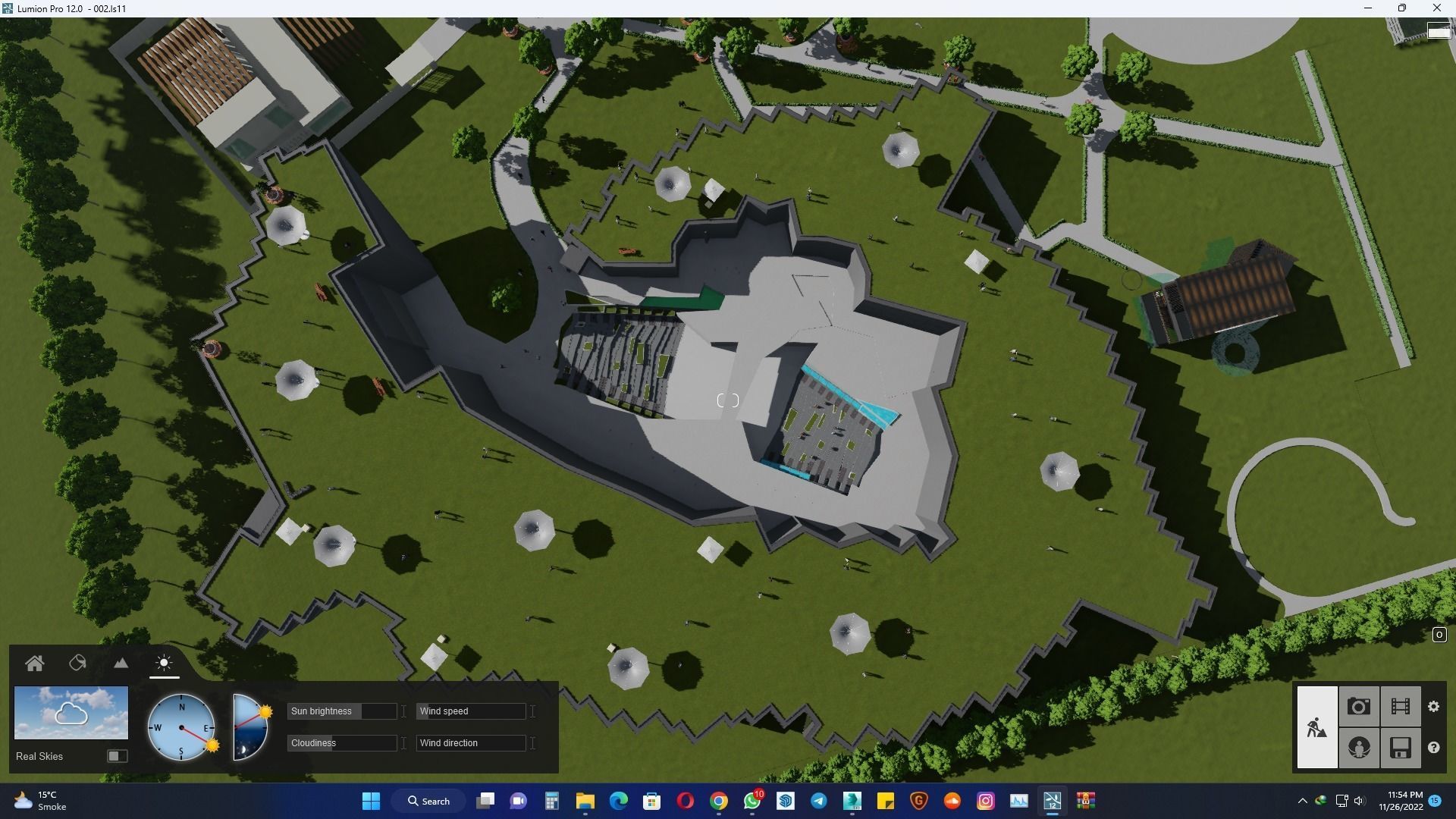Click the Wind speed slider
Viewport: 1456px width, 819px height.
[x=471, y=711]
